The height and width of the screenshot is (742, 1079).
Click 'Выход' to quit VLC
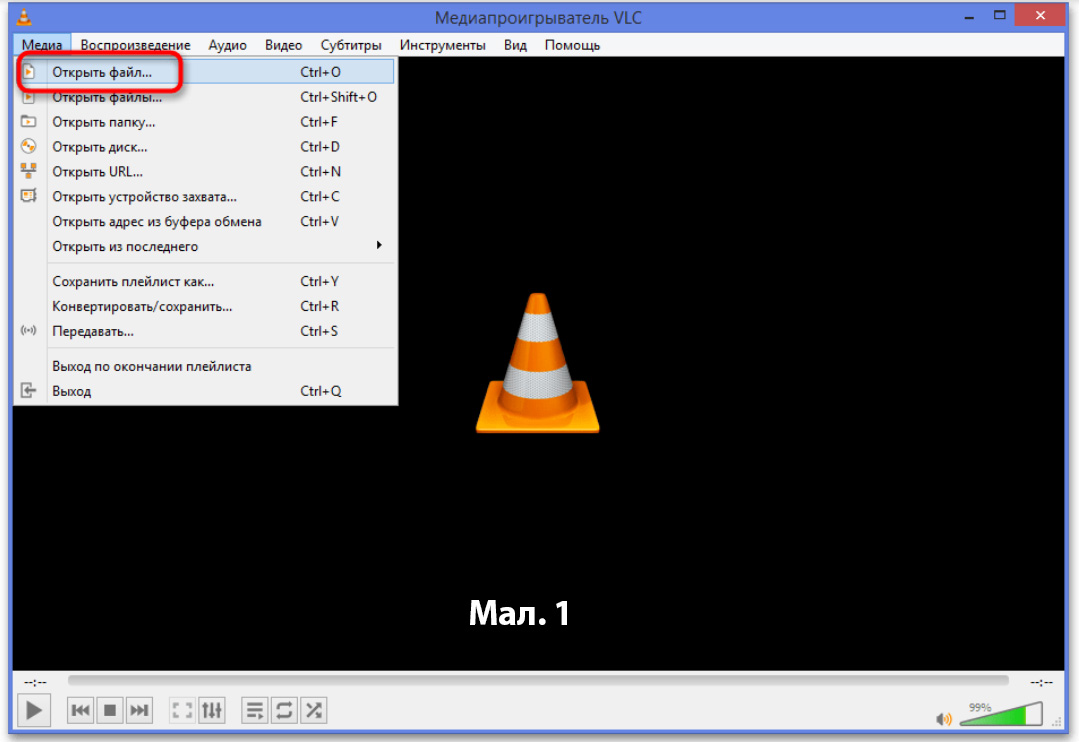[71, 391]
